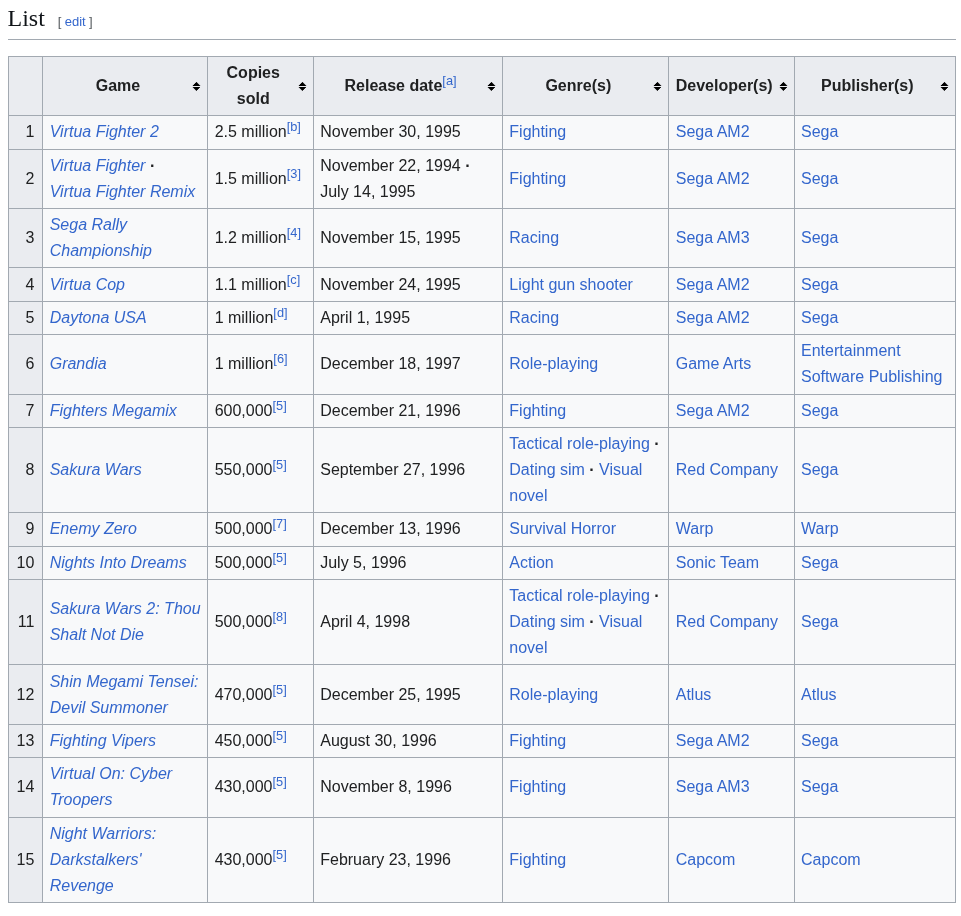
Task: Click the 'April 4, 1998' date cell
Action: click(x=408, y=622)
